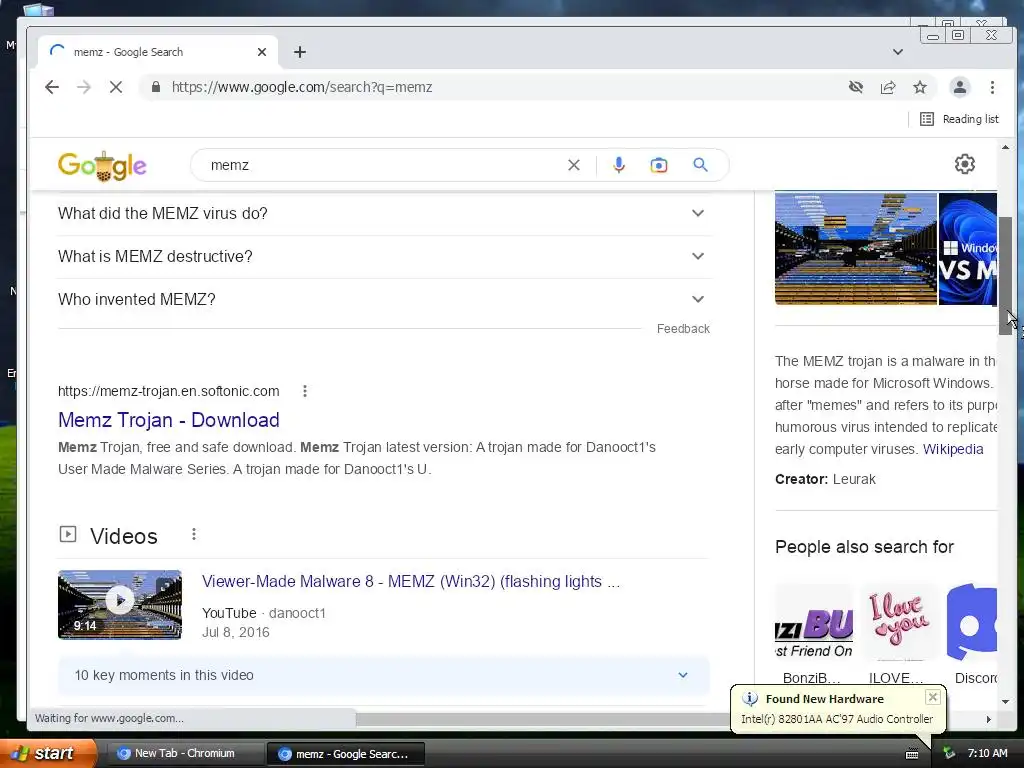Click the magnifier search button
Viewport: 1024px width, 768px height.
tap(700, 165)
